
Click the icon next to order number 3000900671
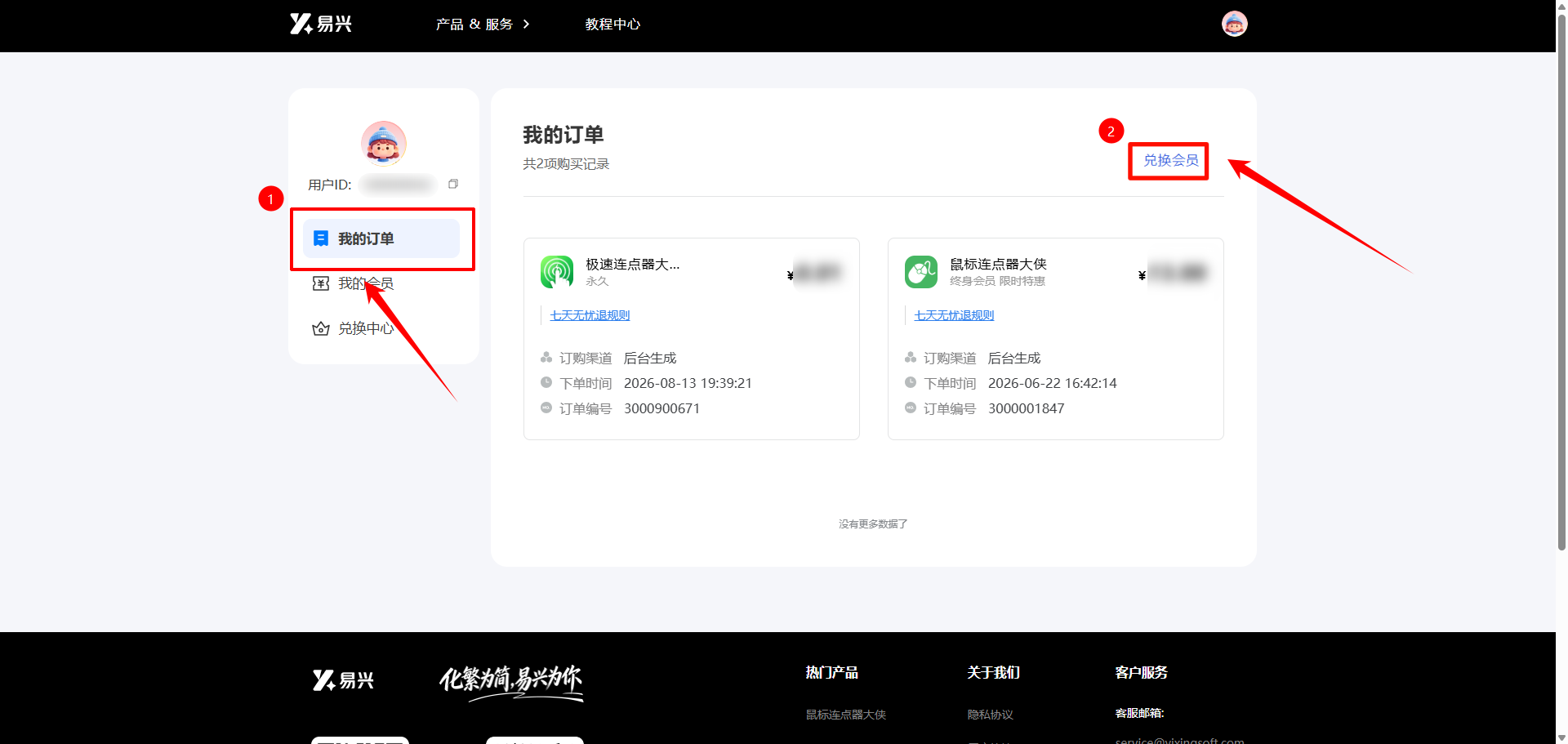coord(546,408)
